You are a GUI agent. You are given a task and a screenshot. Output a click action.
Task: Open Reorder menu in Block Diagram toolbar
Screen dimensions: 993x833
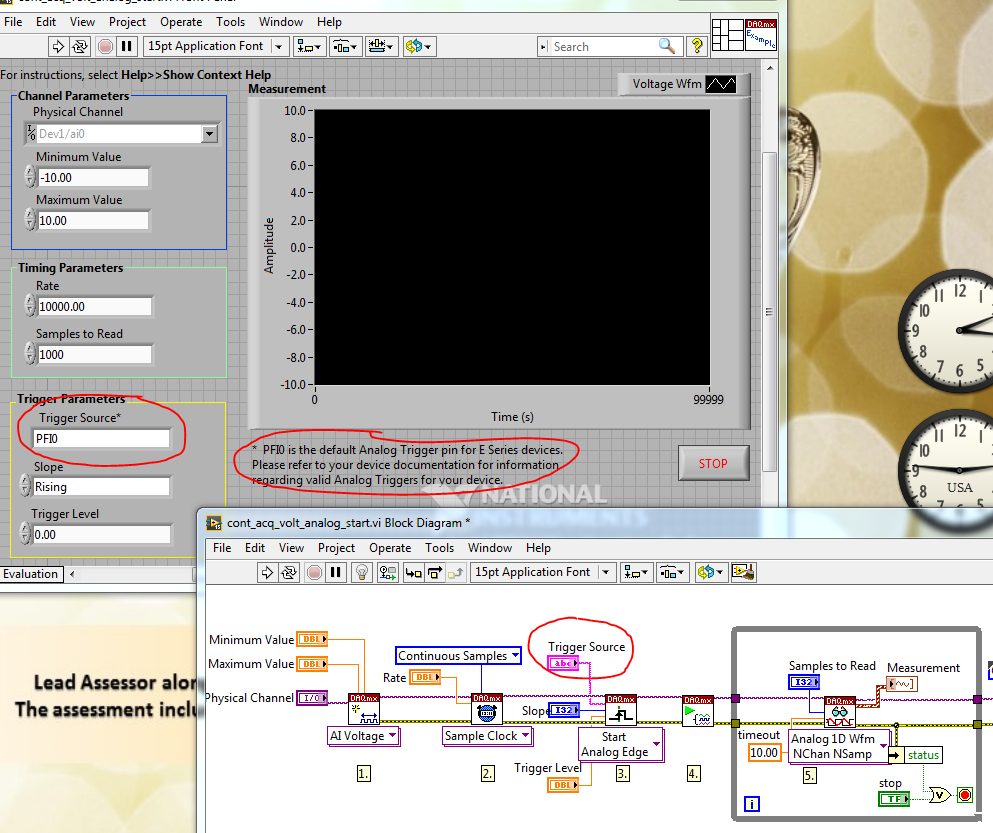[709, 573]
